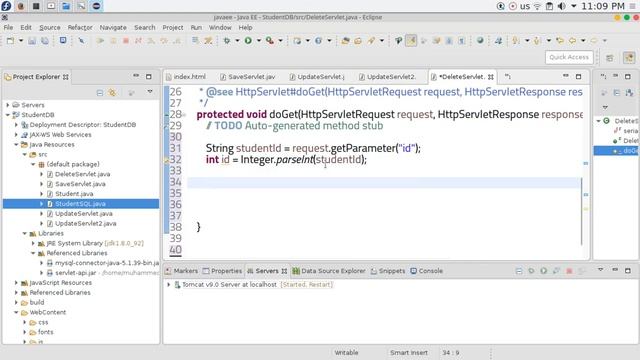Open the Java EE perspective icon

click(x=629, y=58)
